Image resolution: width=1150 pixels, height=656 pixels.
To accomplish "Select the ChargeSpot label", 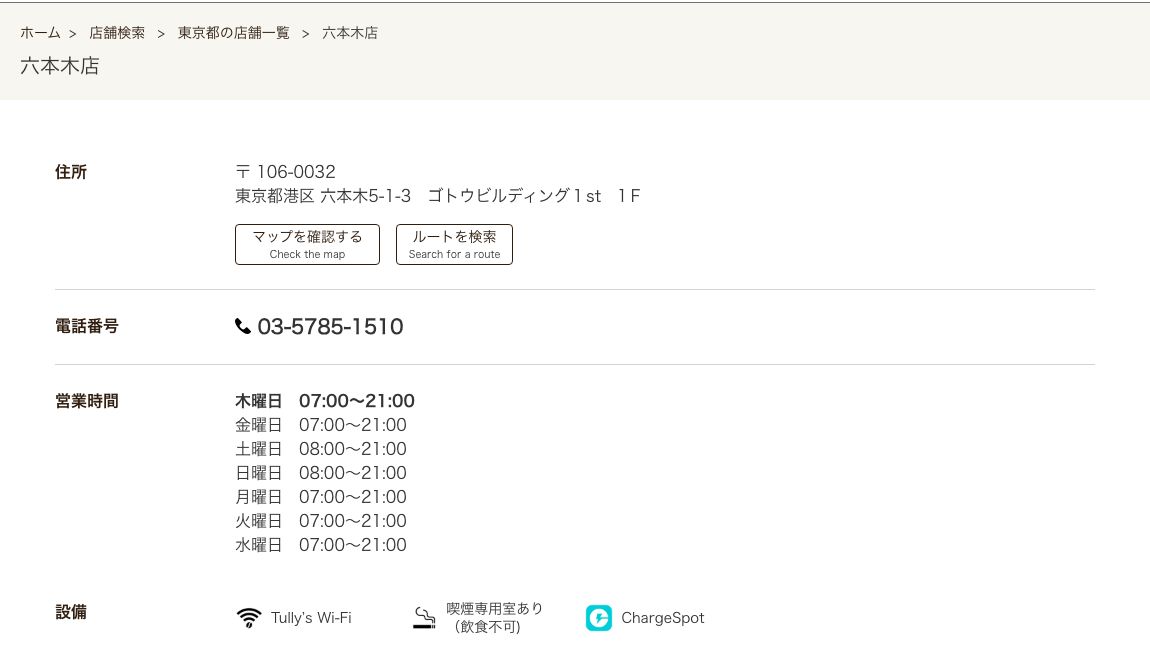I will (x=662, y=618).
